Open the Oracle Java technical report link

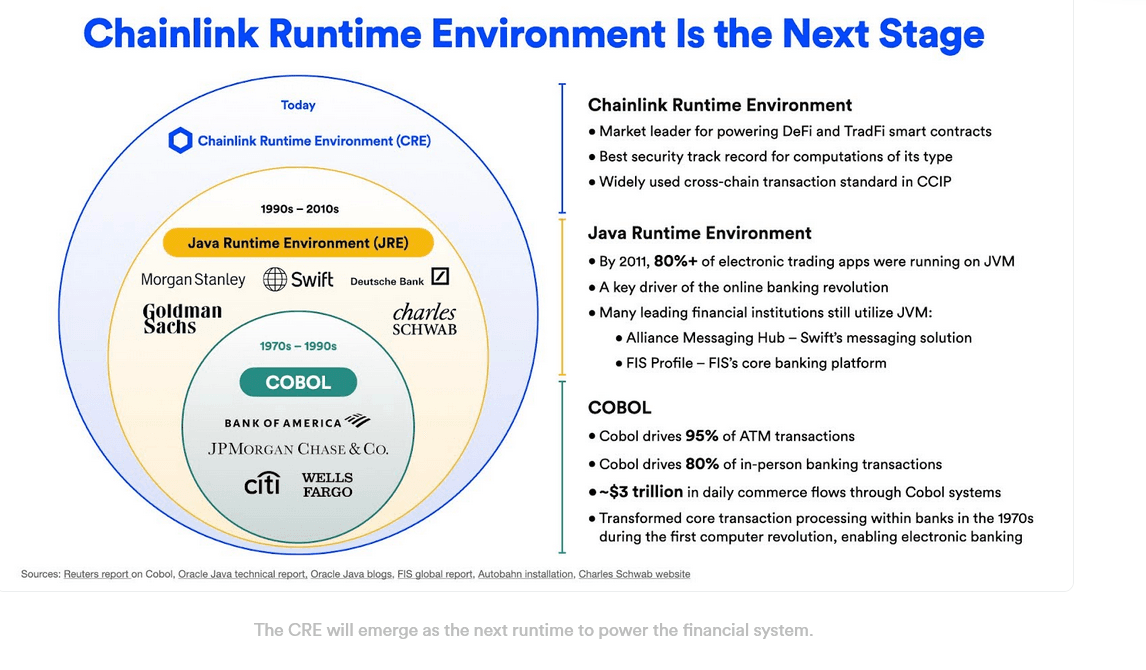click(x=242, y=574)
